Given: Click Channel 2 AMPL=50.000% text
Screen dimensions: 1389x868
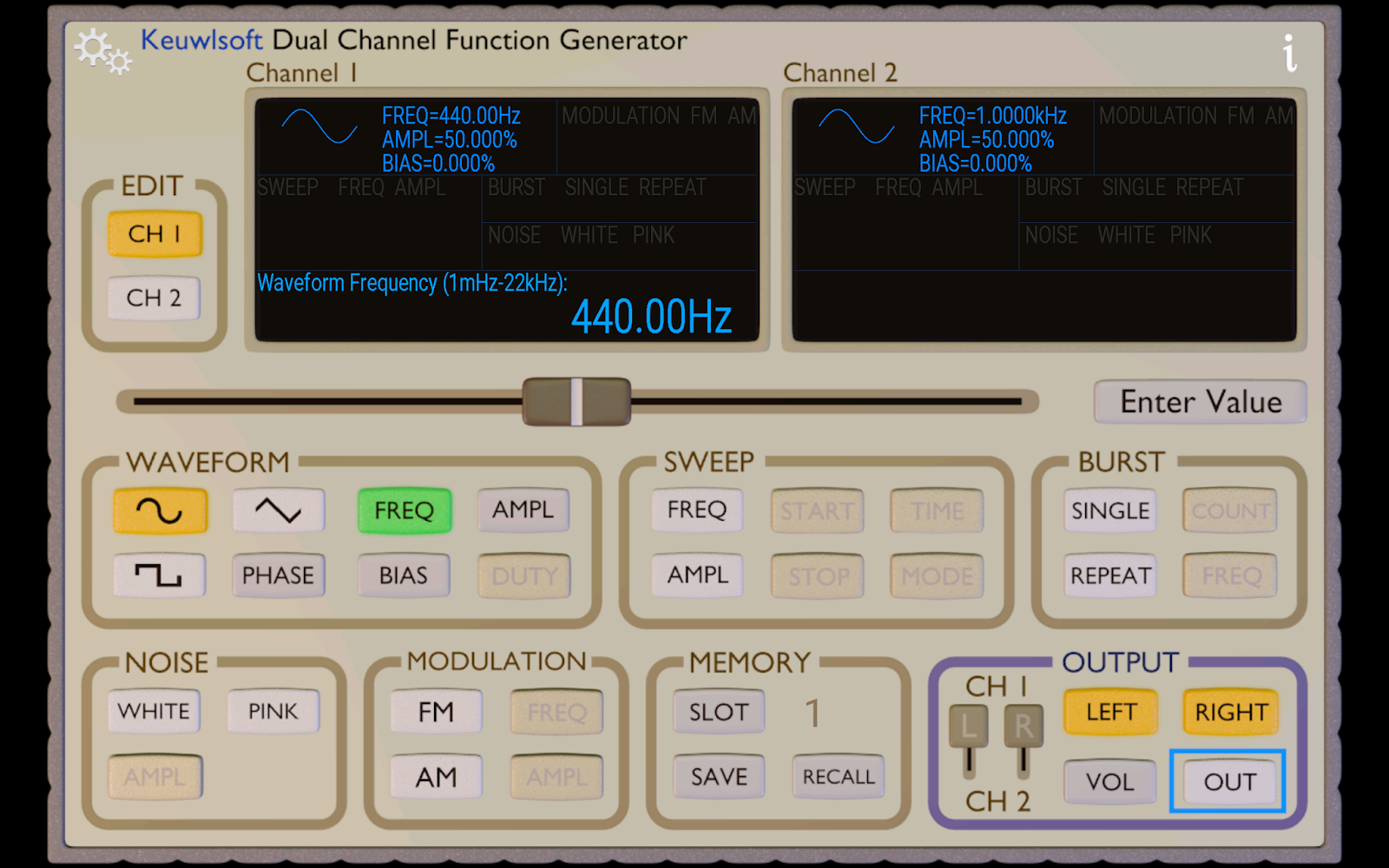Looking at the screenshot, I should pyautogui.click(x=987, y=140).
